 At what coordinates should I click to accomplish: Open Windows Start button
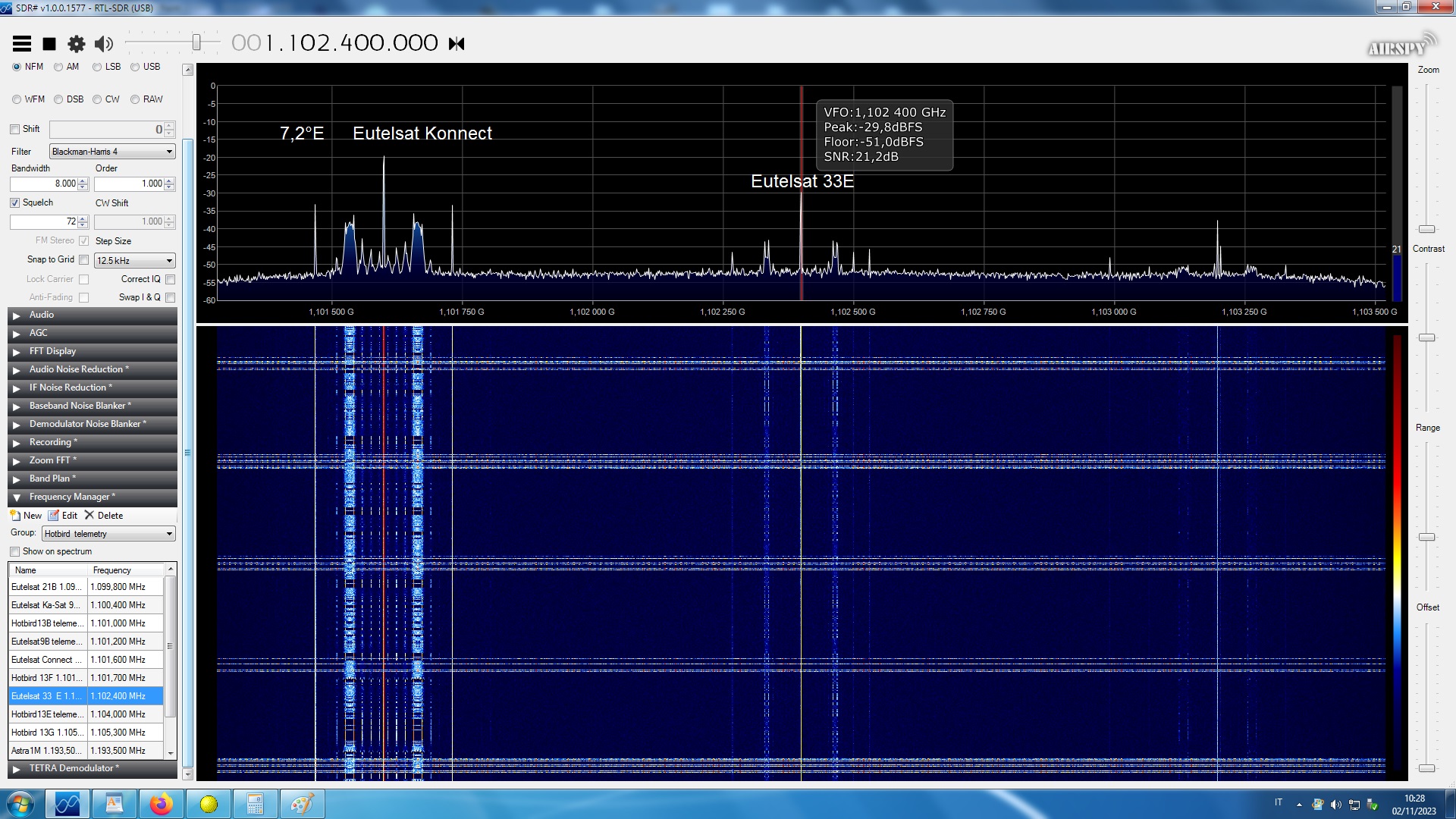[x=20, y=804]
